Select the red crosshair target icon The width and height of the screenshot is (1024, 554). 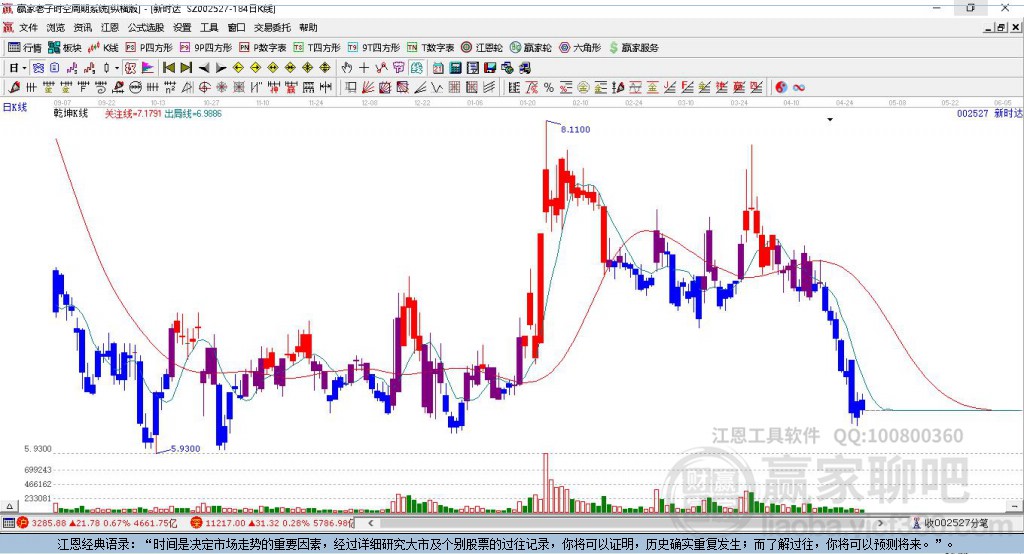204,88
